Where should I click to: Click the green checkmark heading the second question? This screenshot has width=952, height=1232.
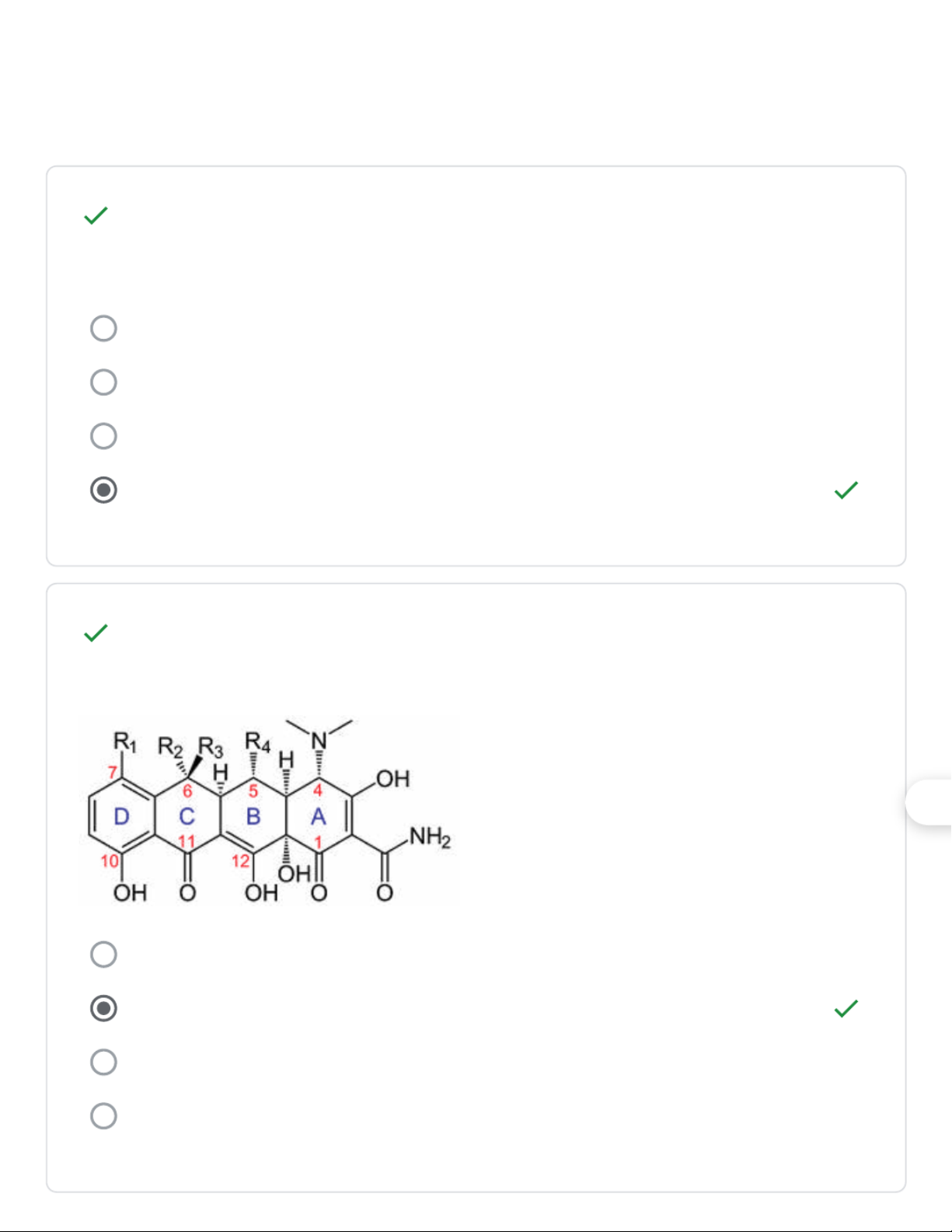[x=96, y=633]
